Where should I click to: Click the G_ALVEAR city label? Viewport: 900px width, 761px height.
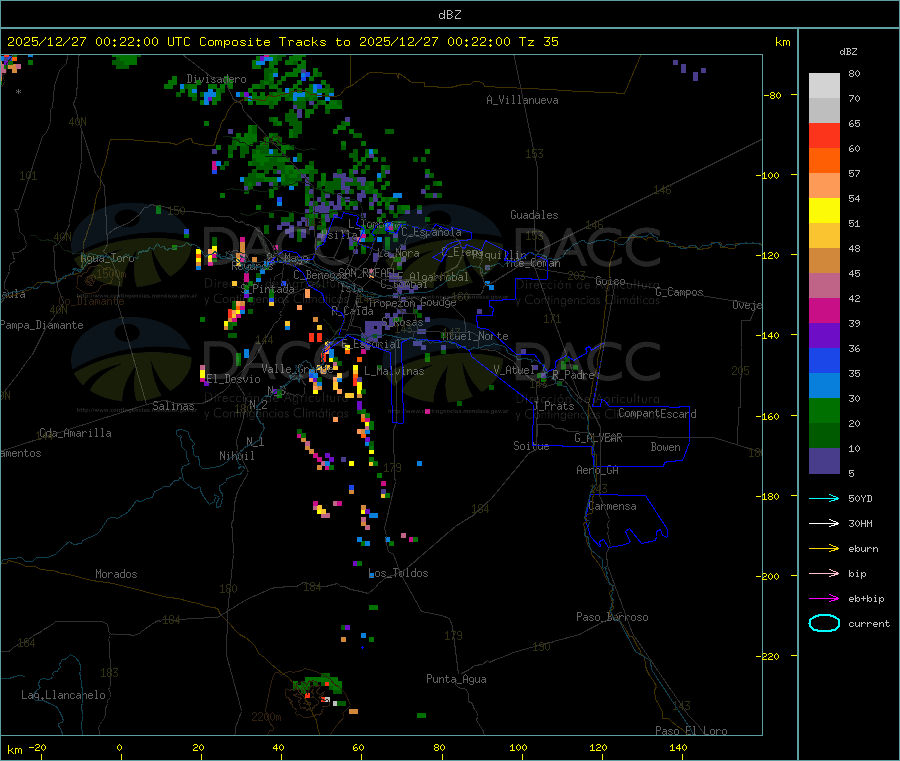pos(598,438)
